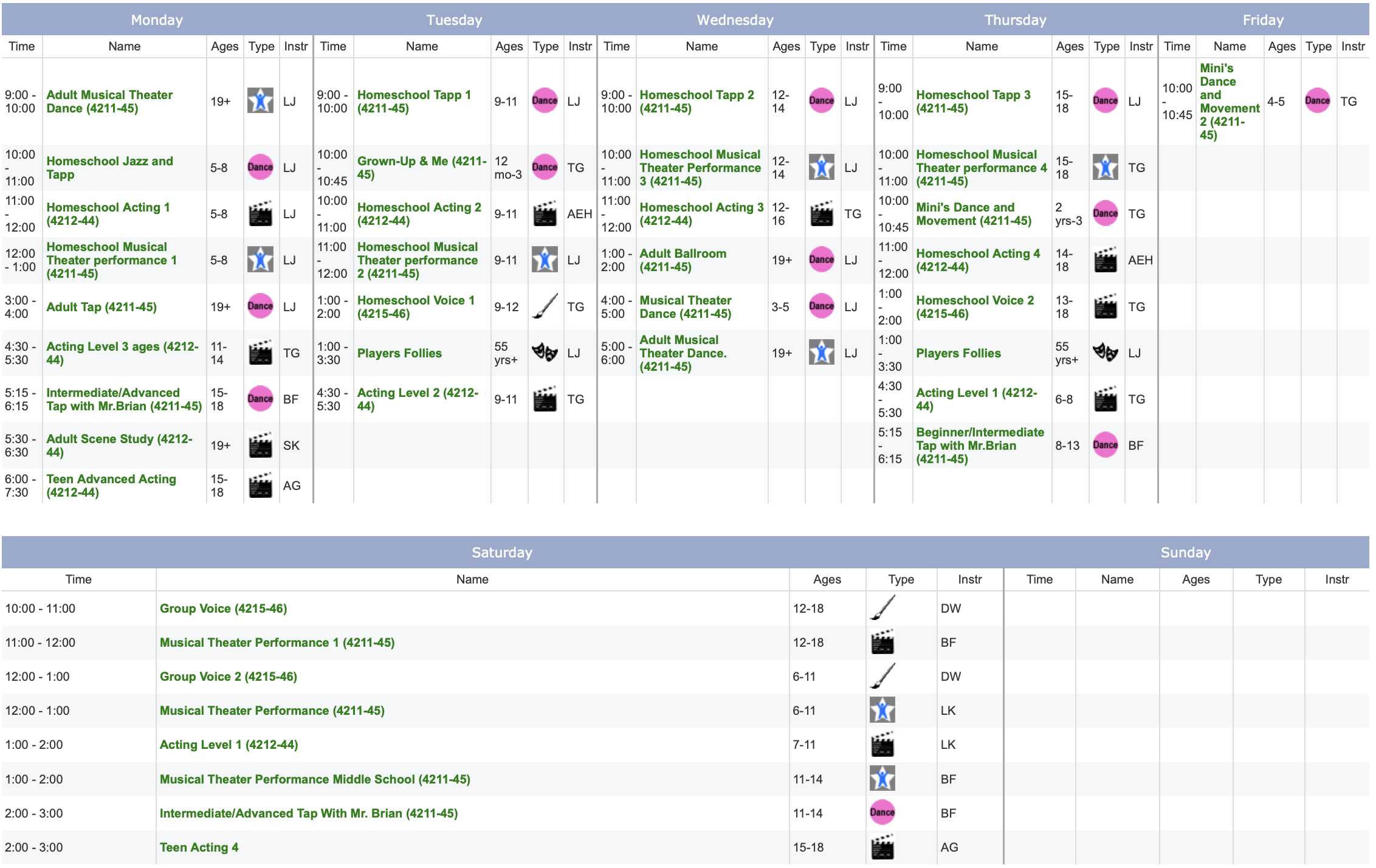Click the theater masks icon for Thursday Players Follies
The height and width of the screenshot is (868, 1376).
pyautogui.click(x=1106, y=353)
